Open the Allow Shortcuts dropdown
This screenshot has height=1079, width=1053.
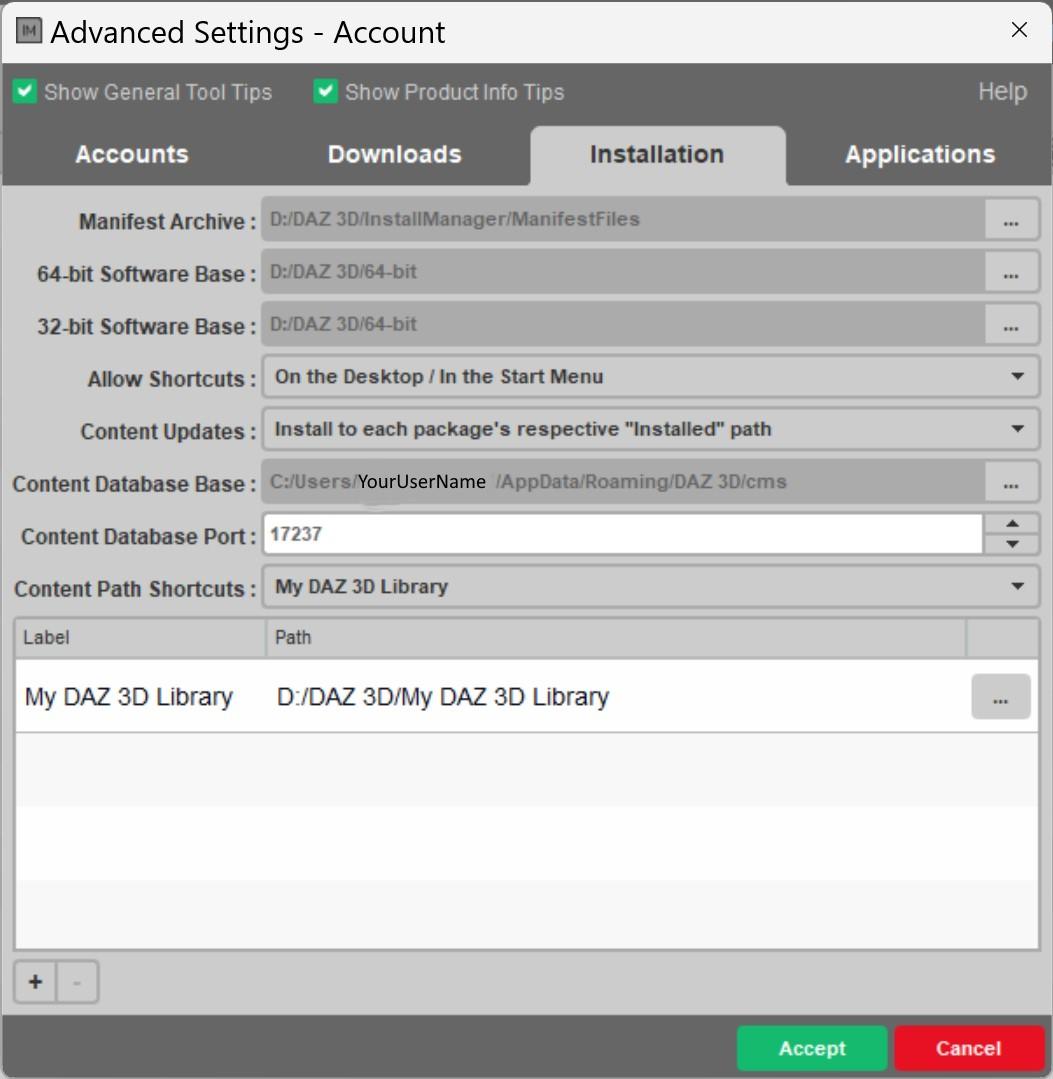(650, 376)
